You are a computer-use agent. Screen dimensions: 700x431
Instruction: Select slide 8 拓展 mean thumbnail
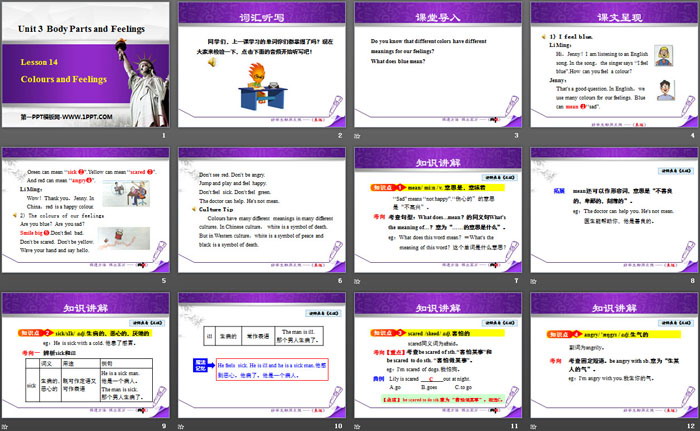pos(614,210)
